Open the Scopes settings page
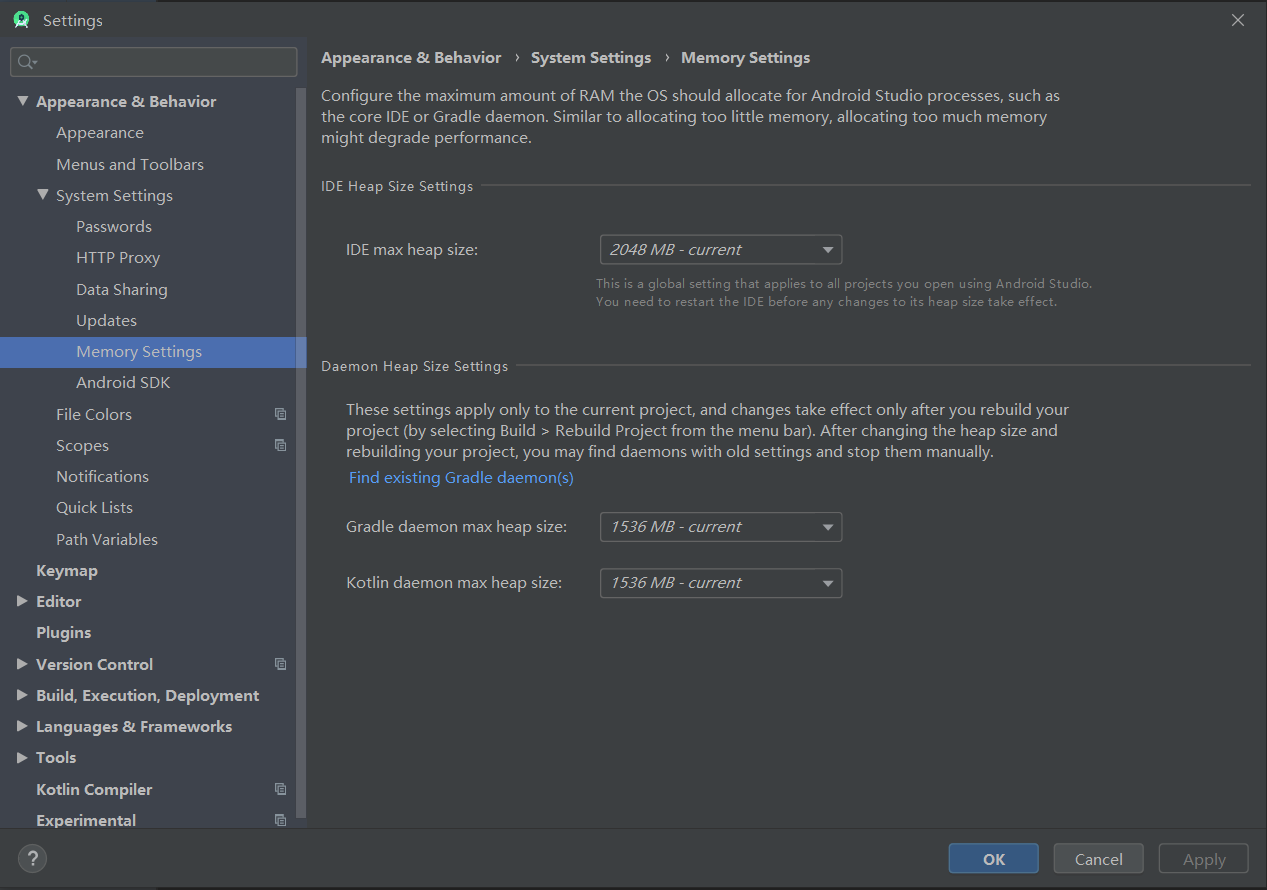The width and height of the screenshot is (1267, 890). pyautogui.click(x=82, y=445)
